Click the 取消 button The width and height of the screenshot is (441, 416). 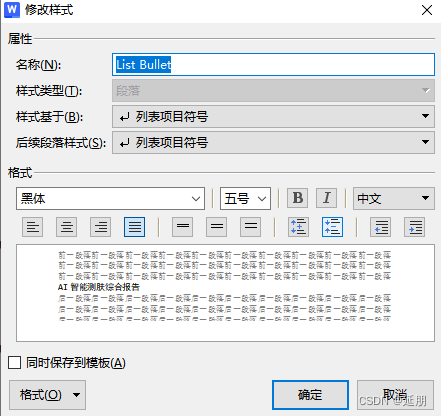click(395, 395)
